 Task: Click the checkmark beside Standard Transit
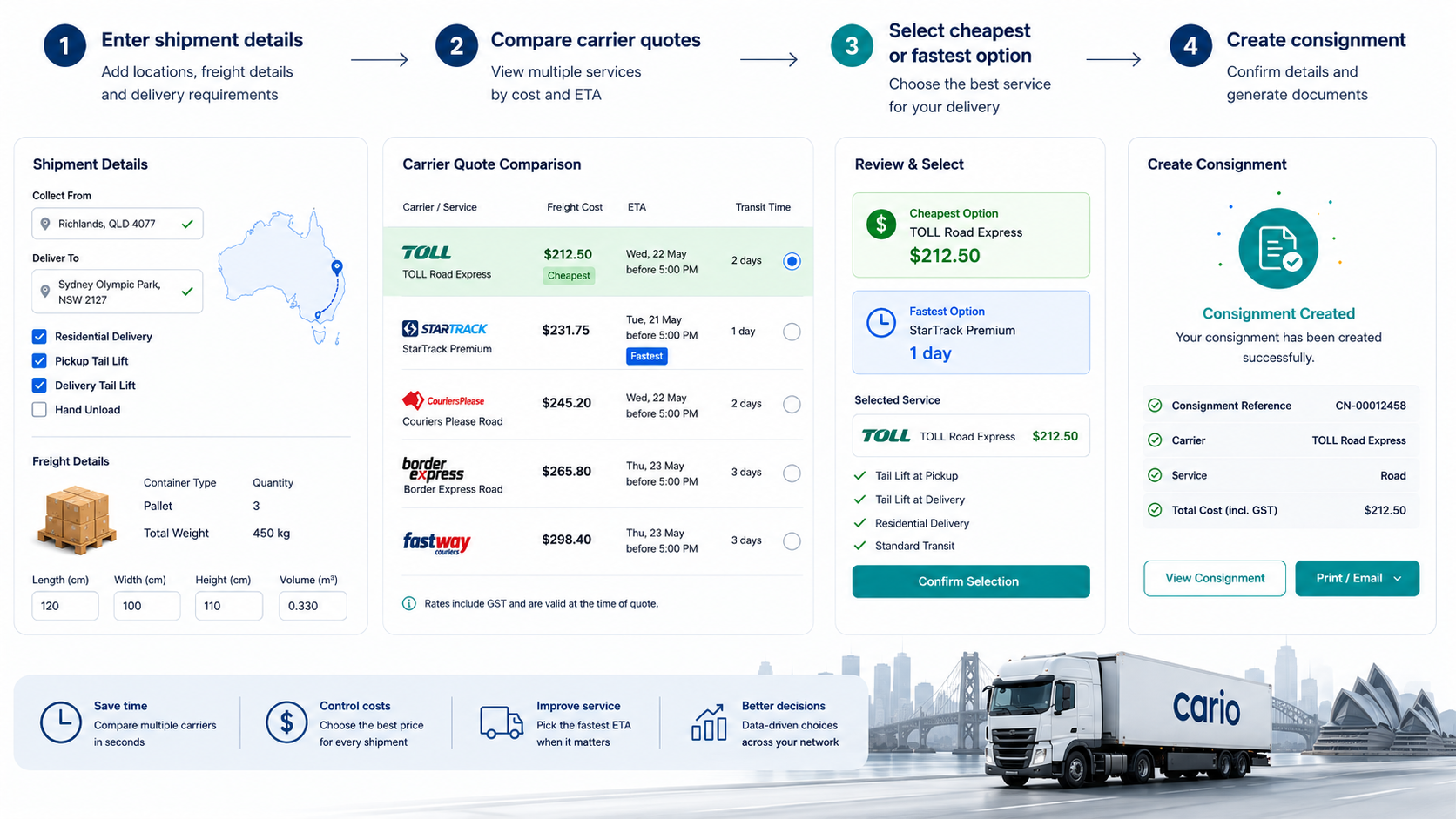pyautogui.click(x=860, y=546)
